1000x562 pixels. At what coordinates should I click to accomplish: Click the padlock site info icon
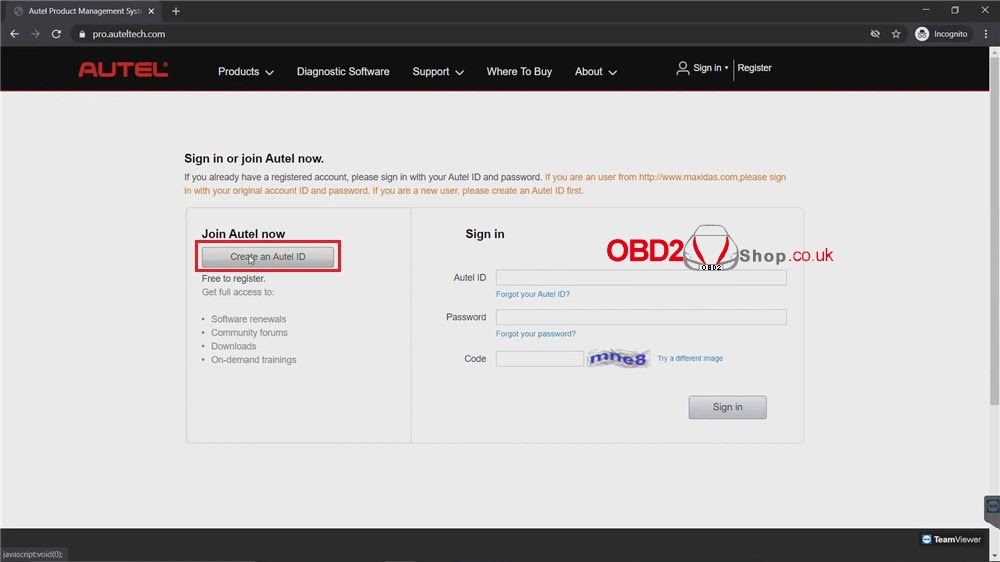pos(82,34)
